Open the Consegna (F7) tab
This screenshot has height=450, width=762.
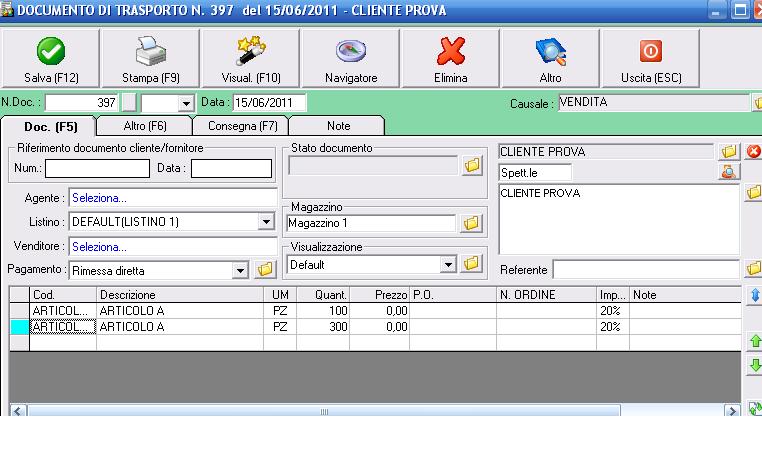point(242,126)
